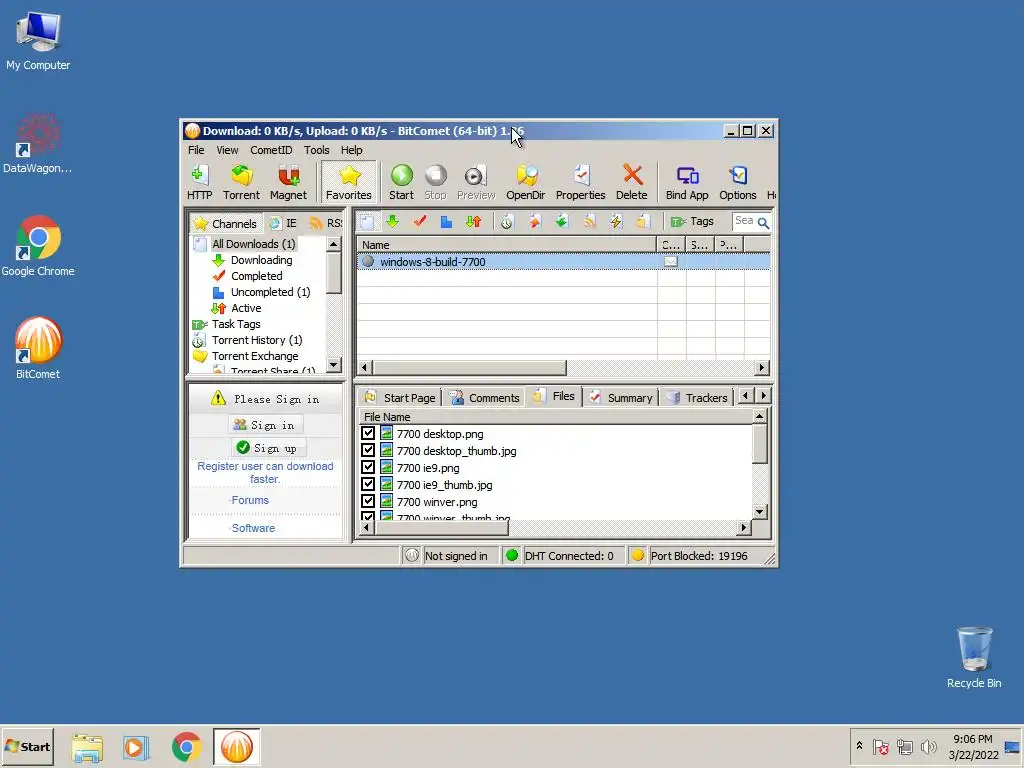Open the Help menu
Screen dimensions: 1024x768
click(351, 150)
